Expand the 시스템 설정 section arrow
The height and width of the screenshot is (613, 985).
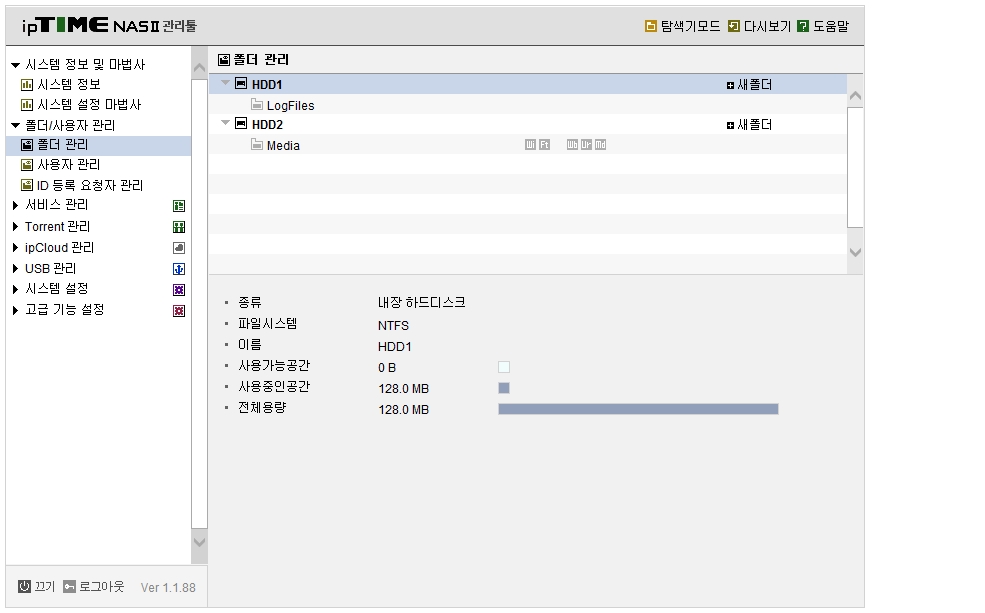[15, 290]
